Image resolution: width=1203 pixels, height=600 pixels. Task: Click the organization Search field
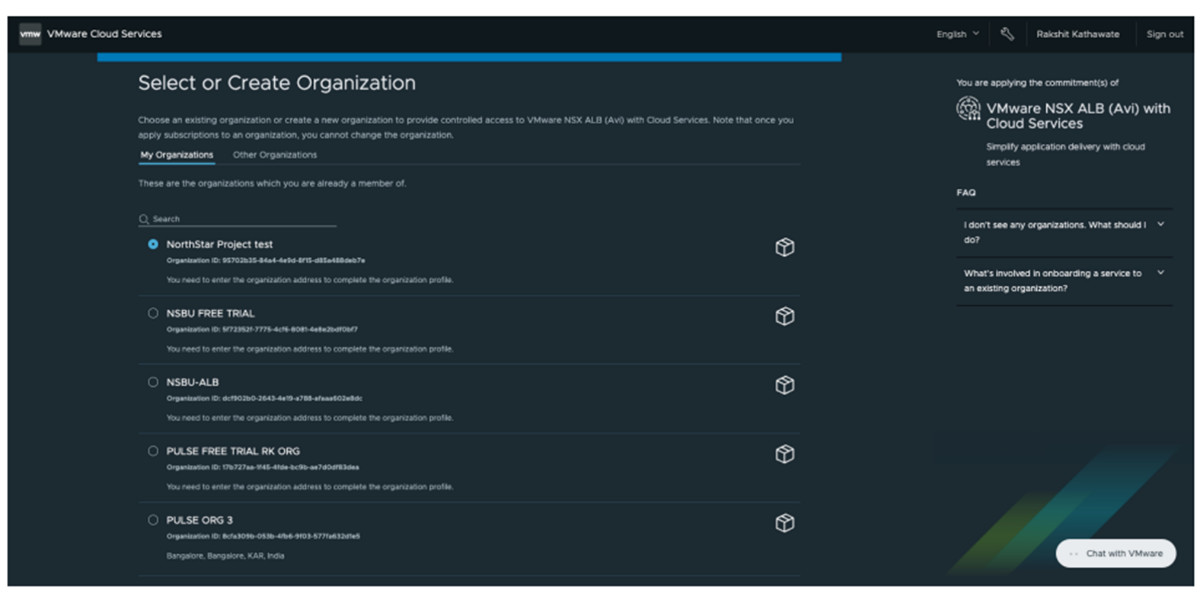pos(240,219)
